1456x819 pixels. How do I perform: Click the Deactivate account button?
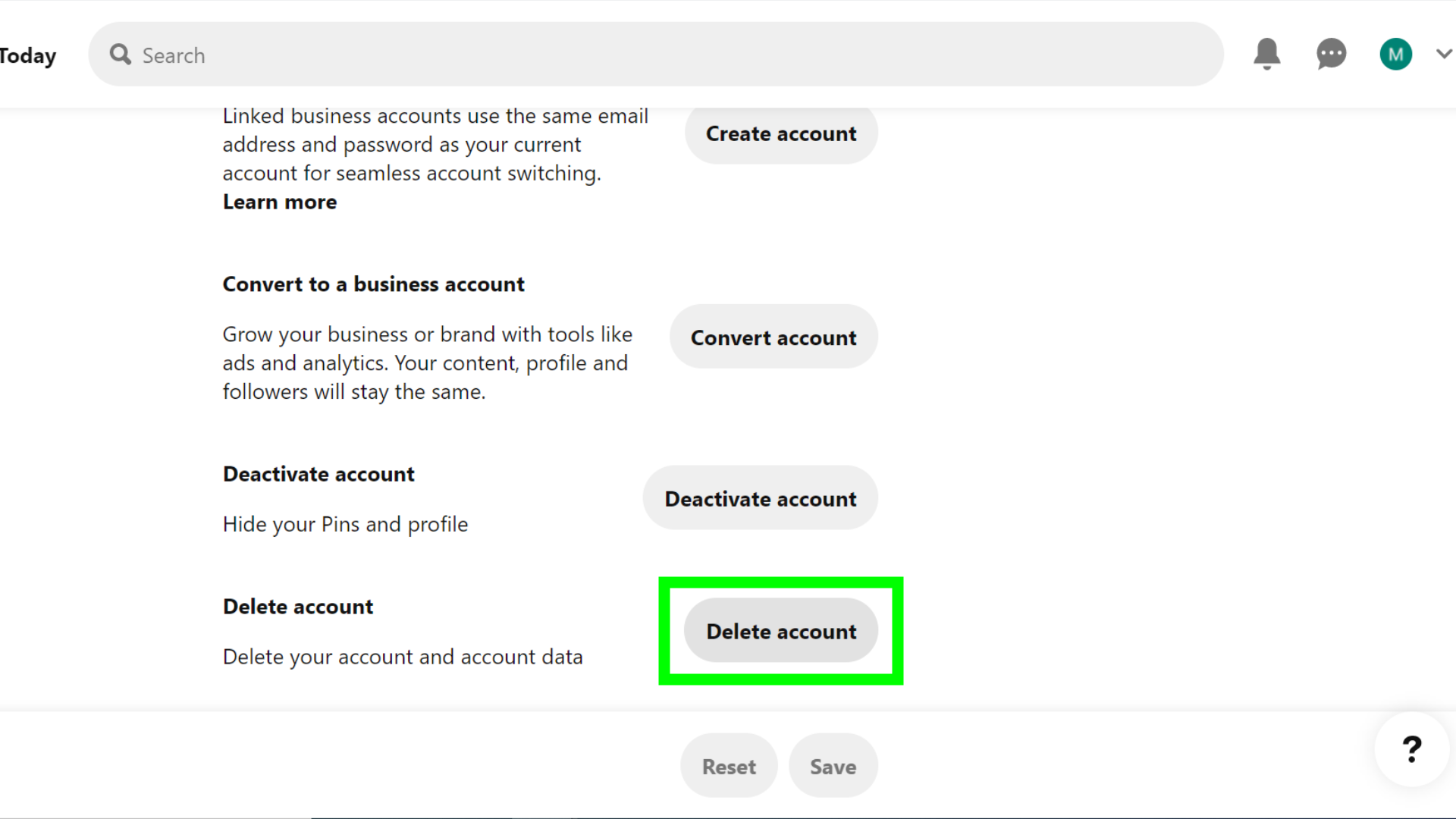[x=760, y=497]
